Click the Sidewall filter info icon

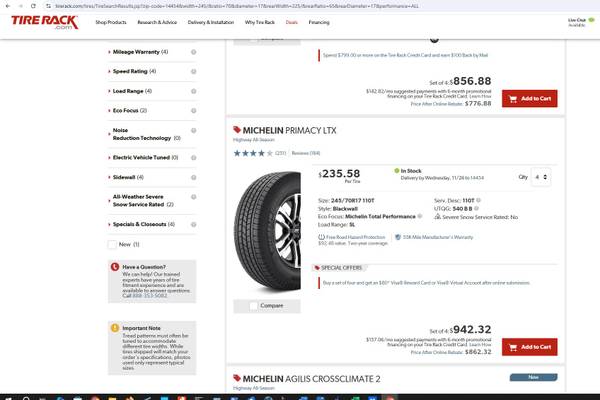(192, 176)
